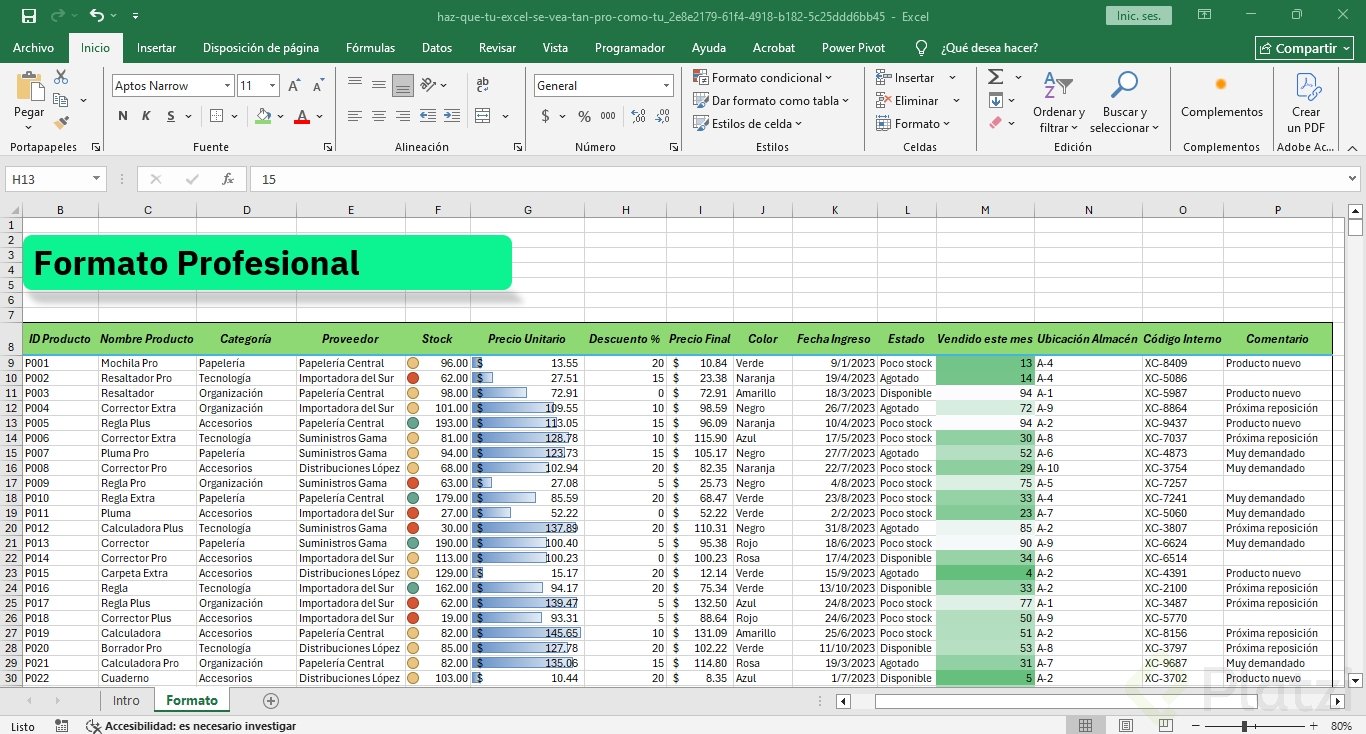Screen dimensions: 1366x734
Task: Click the Compartir share button
Action: click(x=1306, y=48)
